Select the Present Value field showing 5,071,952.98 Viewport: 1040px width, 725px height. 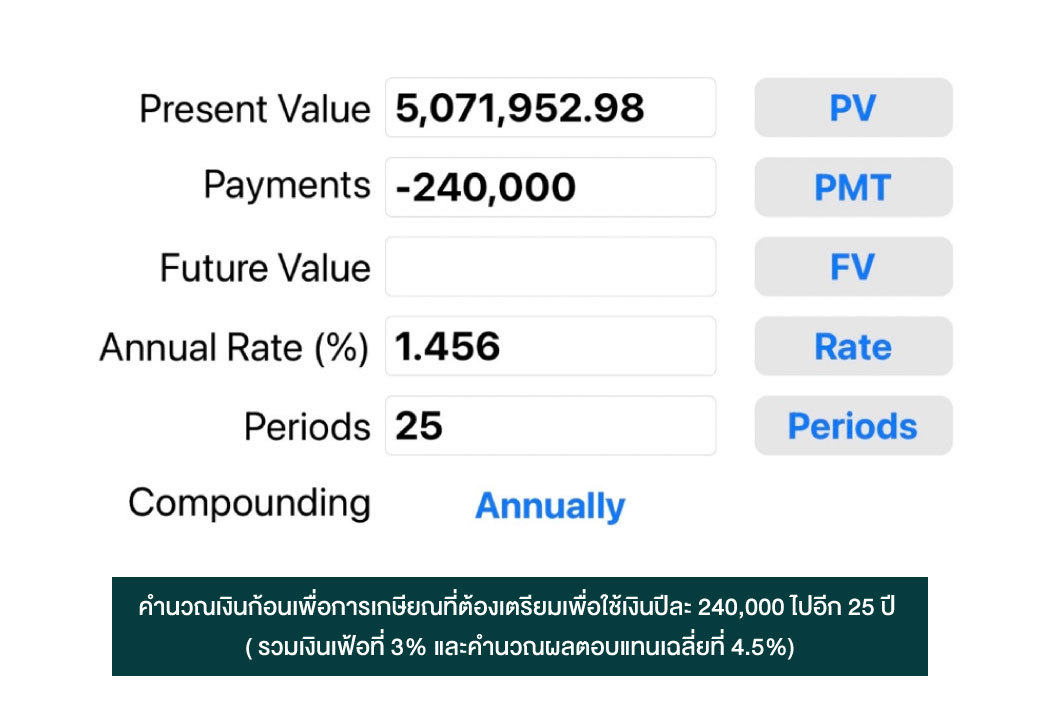tap(551, 107)
